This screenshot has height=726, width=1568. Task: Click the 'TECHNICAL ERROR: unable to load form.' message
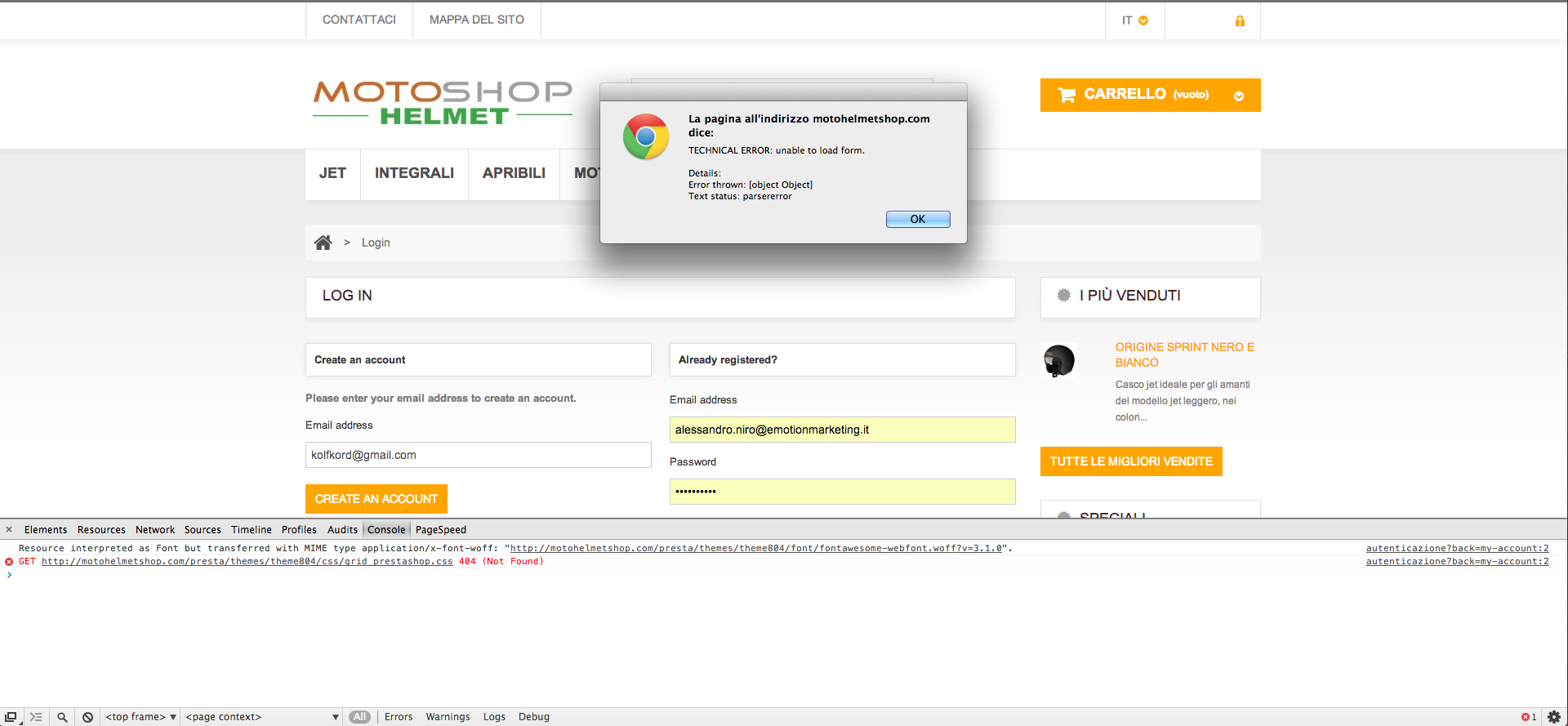coord(777,150)
